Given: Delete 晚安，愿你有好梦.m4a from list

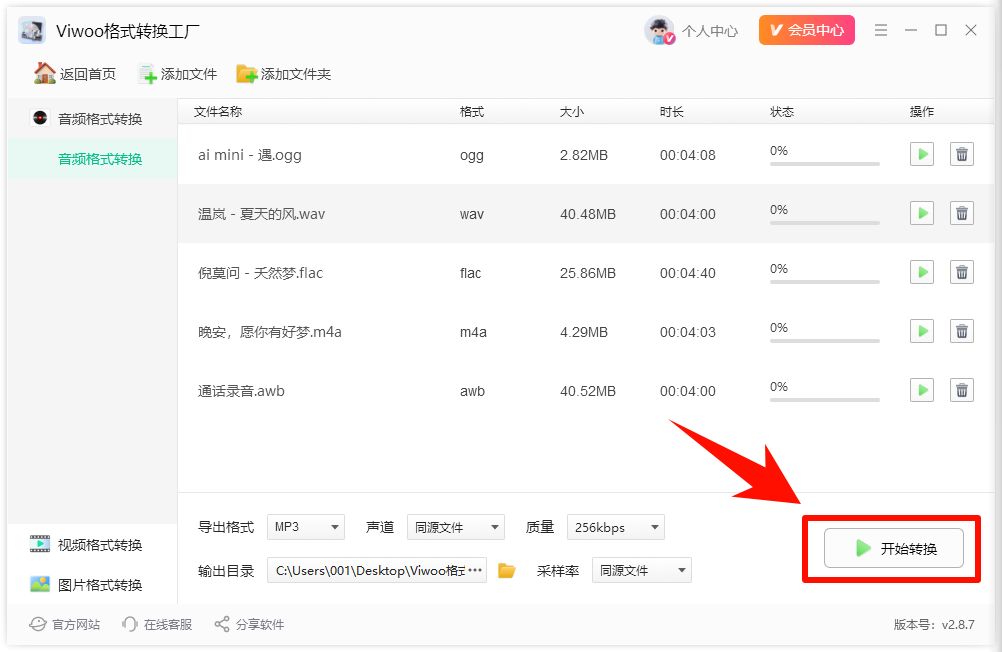Looking at the screenshot, I should [961, 331].
